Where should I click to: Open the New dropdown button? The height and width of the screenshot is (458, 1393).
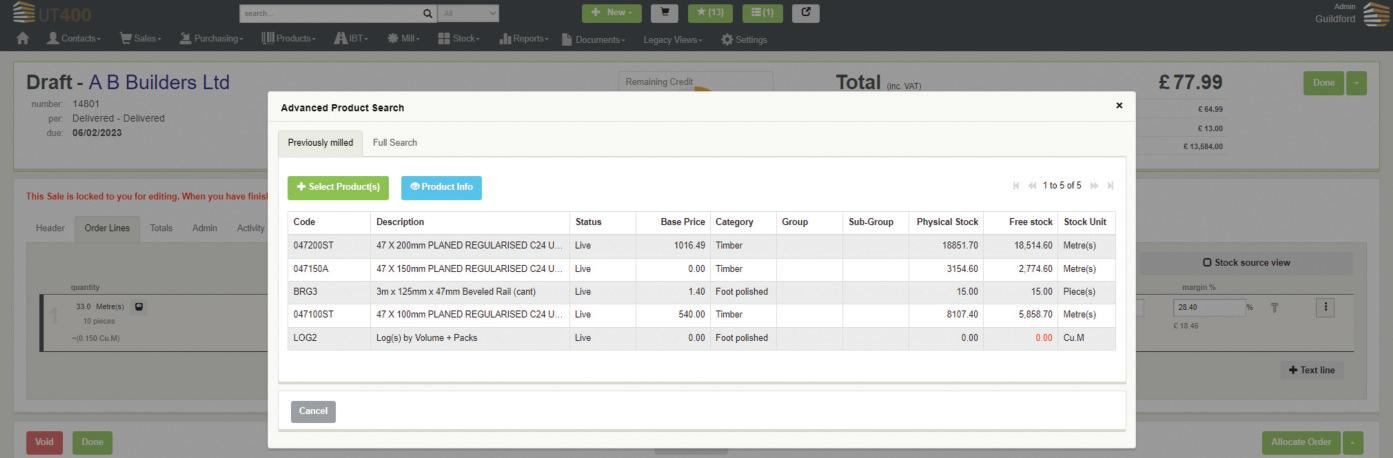[x=612, y=13]
